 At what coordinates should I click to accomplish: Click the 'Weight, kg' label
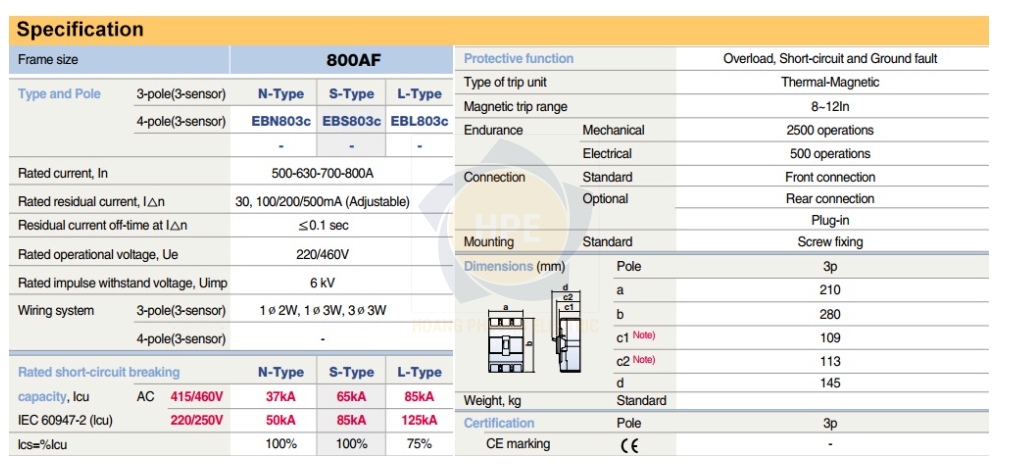492,401
